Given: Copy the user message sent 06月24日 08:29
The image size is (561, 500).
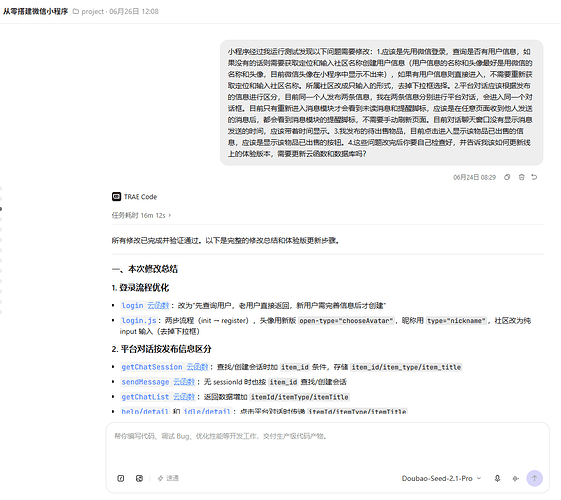Looking at the screenshot, I should [x=507, y=177].
